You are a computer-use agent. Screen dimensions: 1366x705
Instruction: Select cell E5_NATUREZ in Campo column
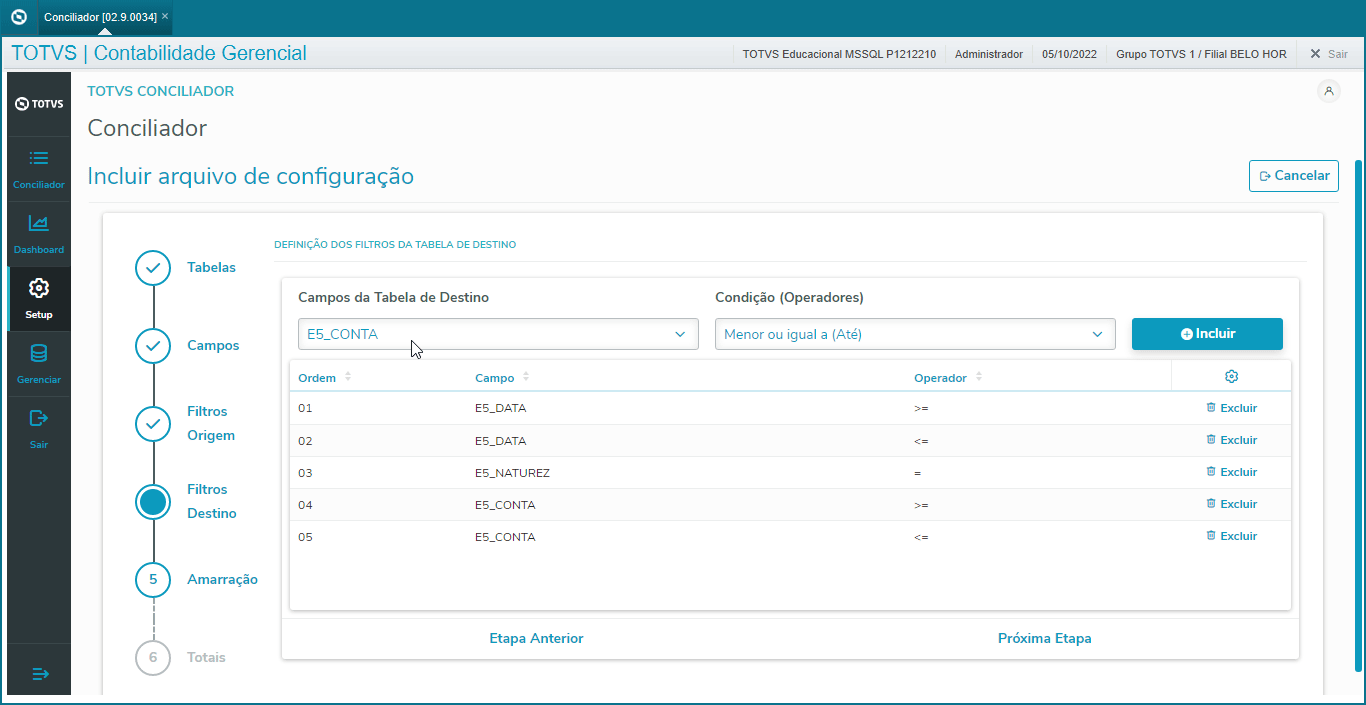pos(512,473)
